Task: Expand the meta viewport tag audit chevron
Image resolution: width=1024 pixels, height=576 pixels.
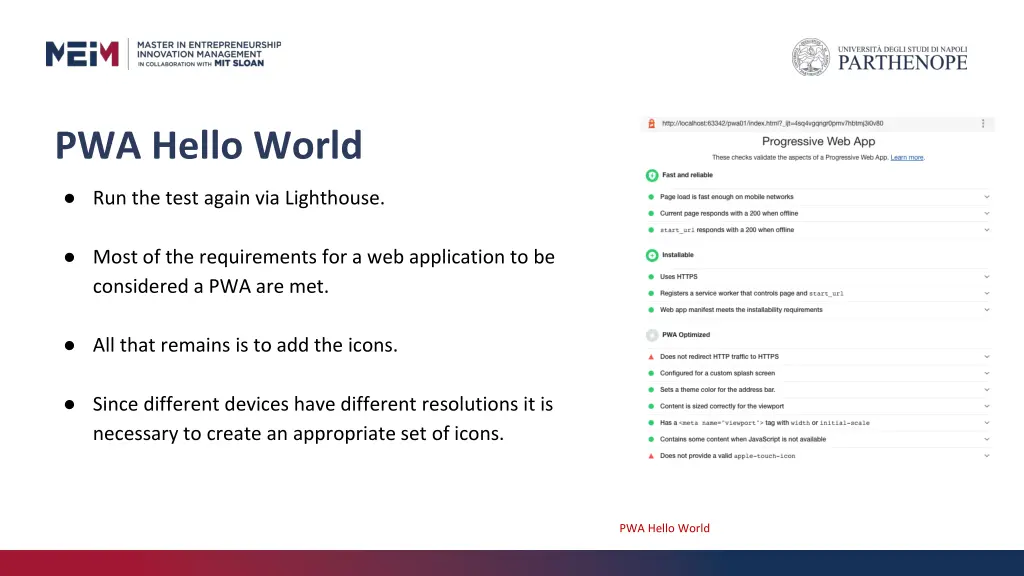Action: click(x=987, y=423)
